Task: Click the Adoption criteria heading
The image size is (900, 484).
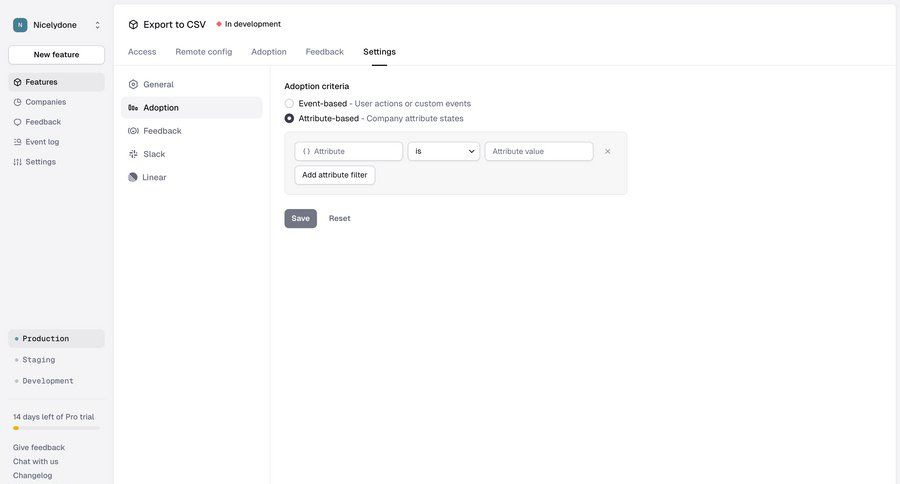Action: tap(317, 86)
